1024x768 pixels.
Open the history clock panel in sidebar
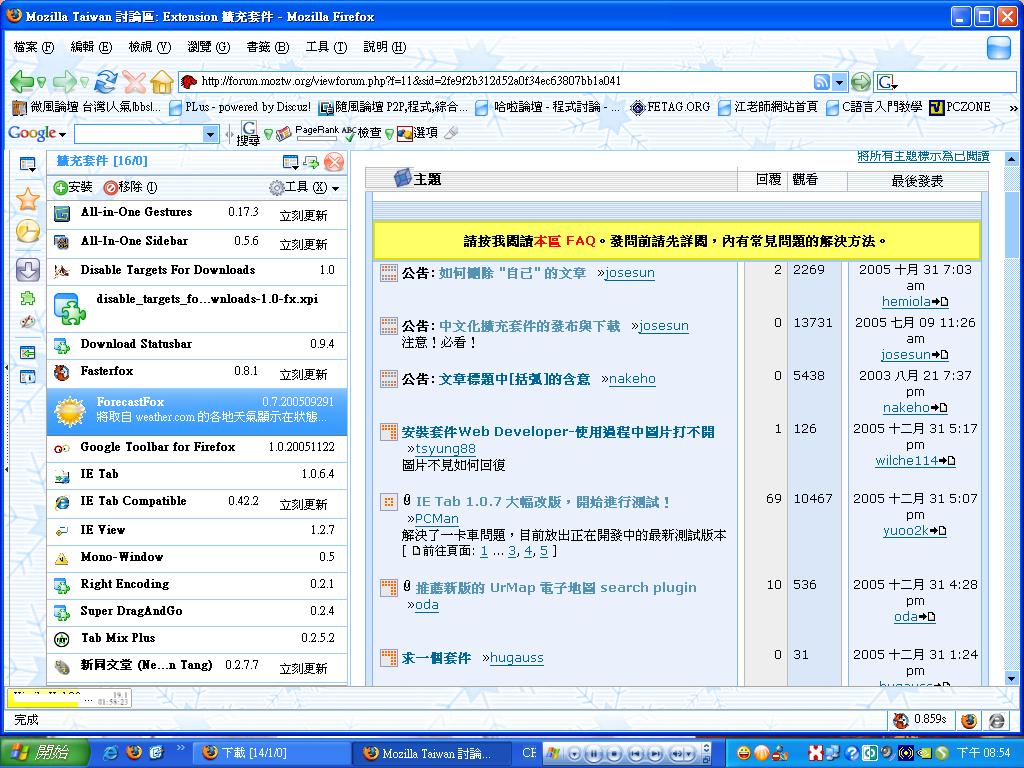(x=27, y=231)
